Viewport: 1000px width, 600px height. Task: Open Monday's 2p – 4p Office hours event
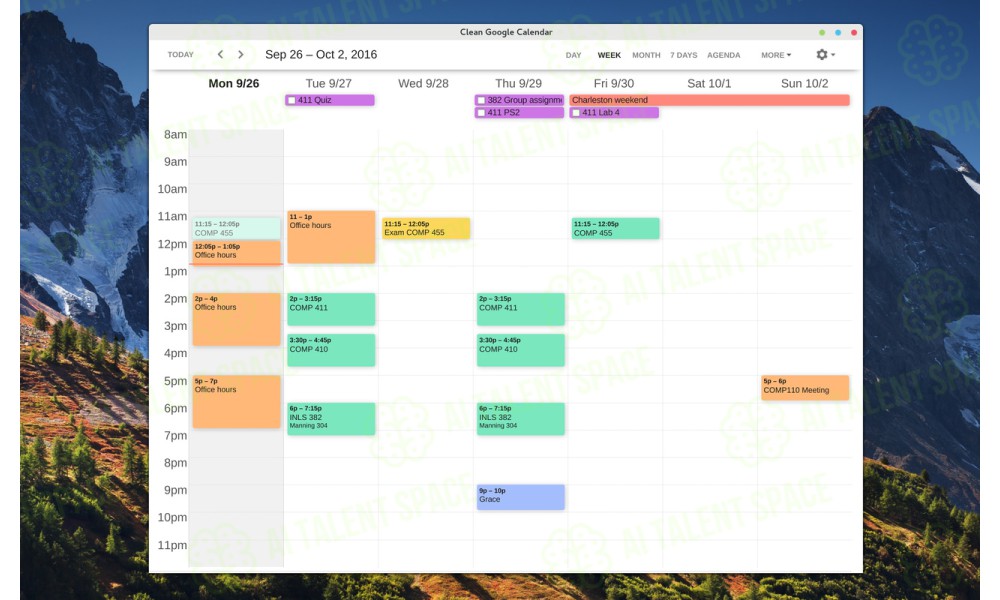pyautogui.click(x=237, y=319)
